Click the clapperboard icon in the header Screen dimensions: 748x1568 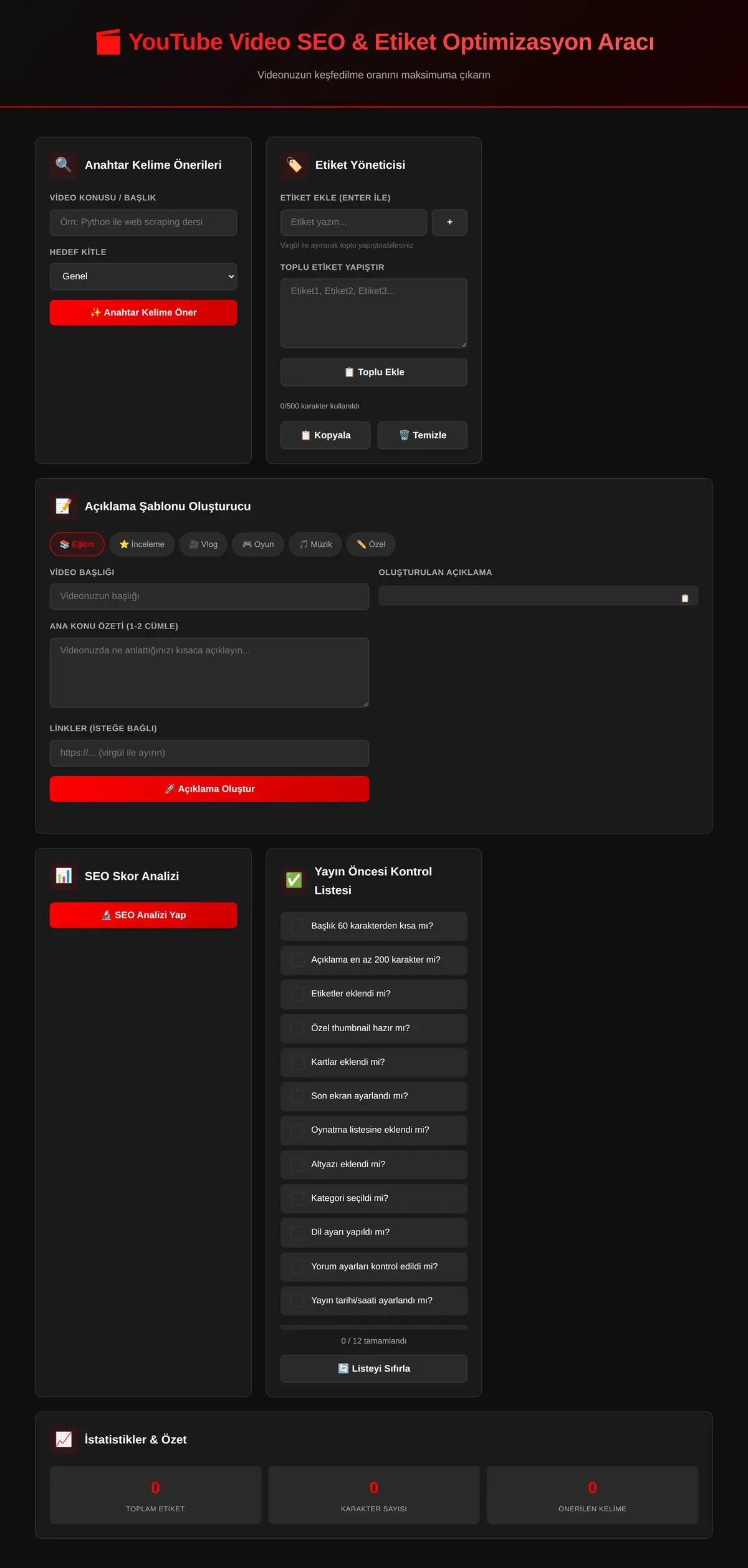click(x=108, y=42)
